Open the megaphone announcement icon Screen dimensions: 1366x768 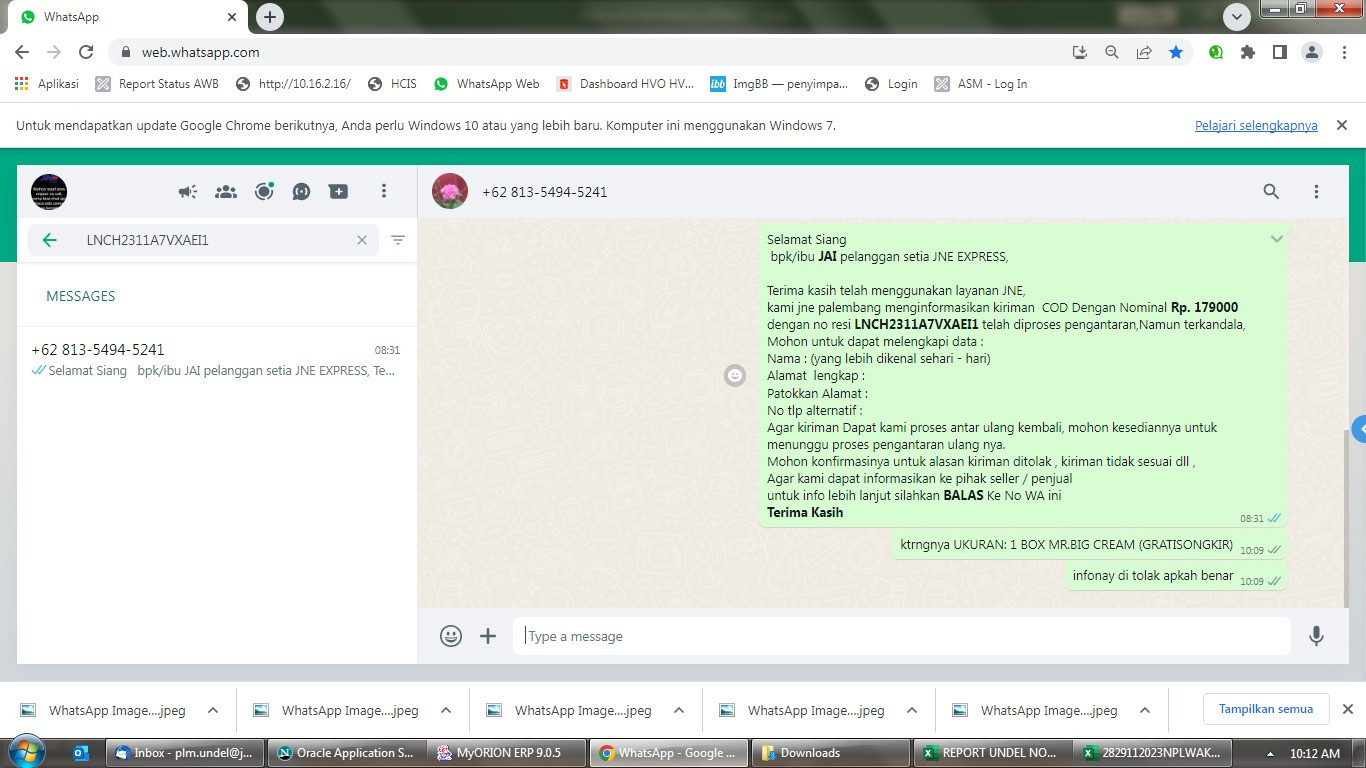coord(188,191)
